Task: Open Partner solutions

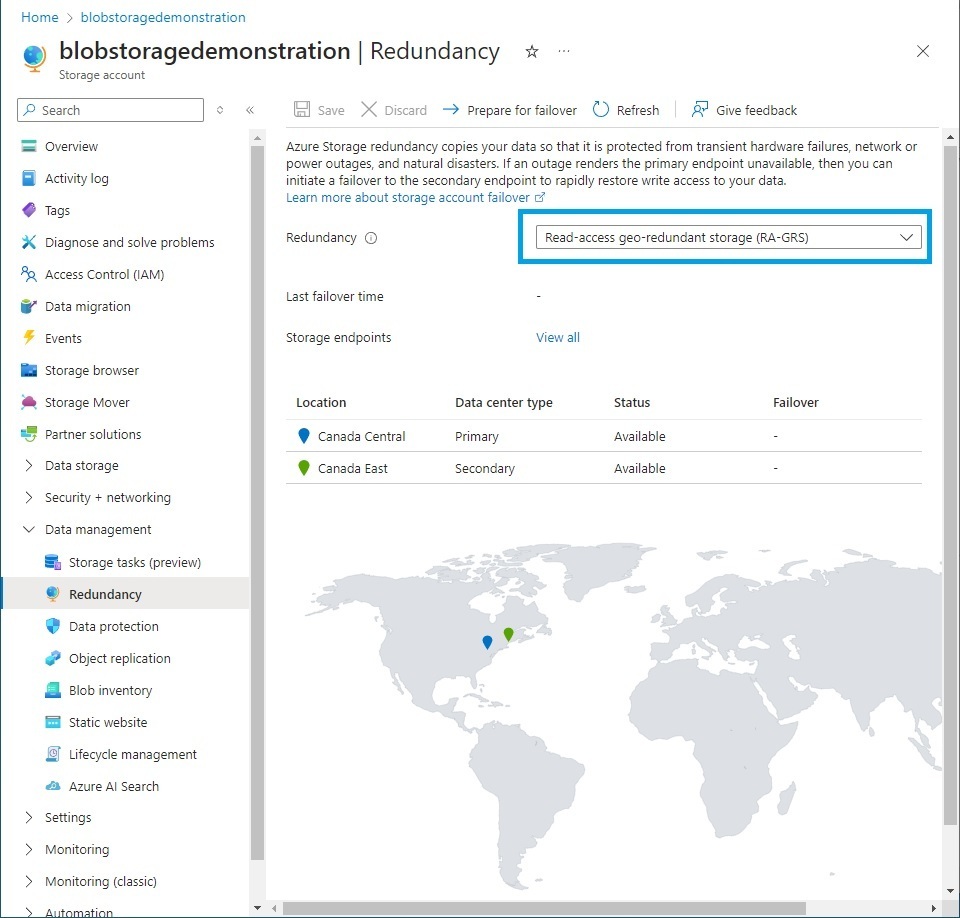Action: click(x=93, y=434)
